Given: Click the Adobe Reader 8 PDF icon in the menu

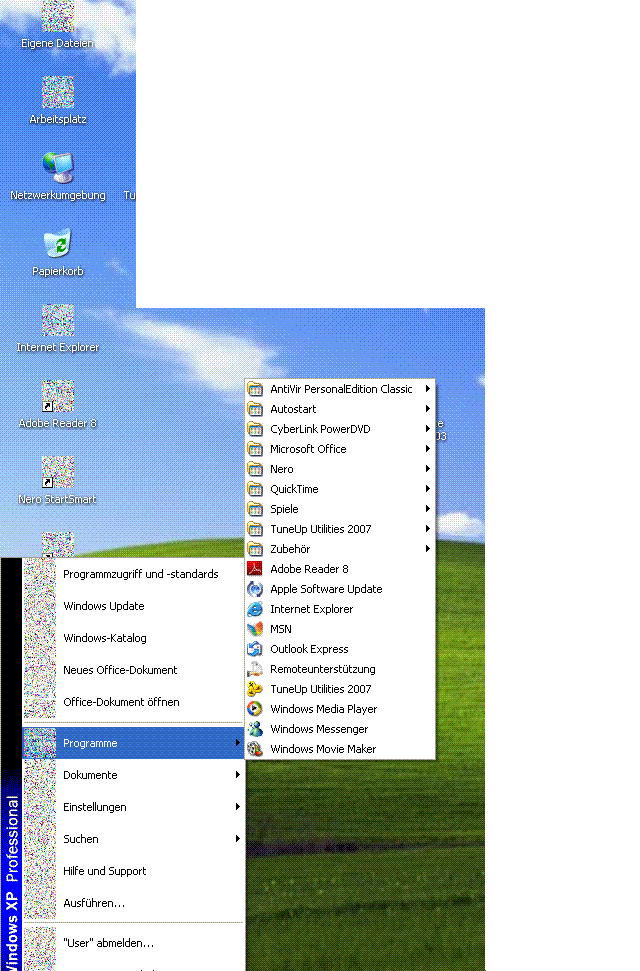Looking at the screenshot, I should [x=255, y=569].
